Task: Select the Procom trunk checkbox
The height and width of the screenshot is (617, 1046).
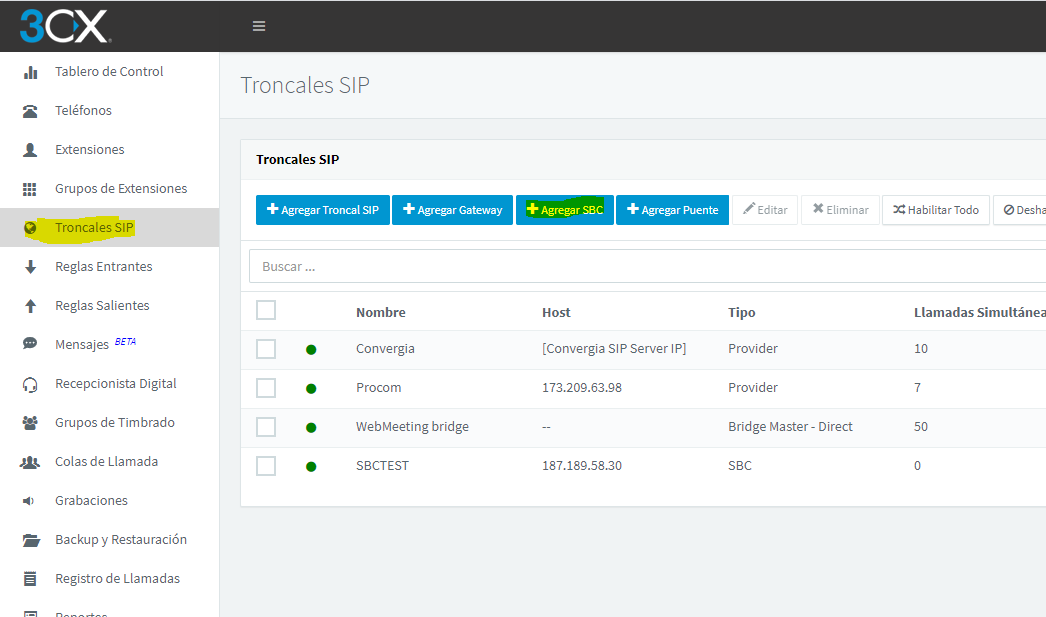Action: [x=266, y=388]
